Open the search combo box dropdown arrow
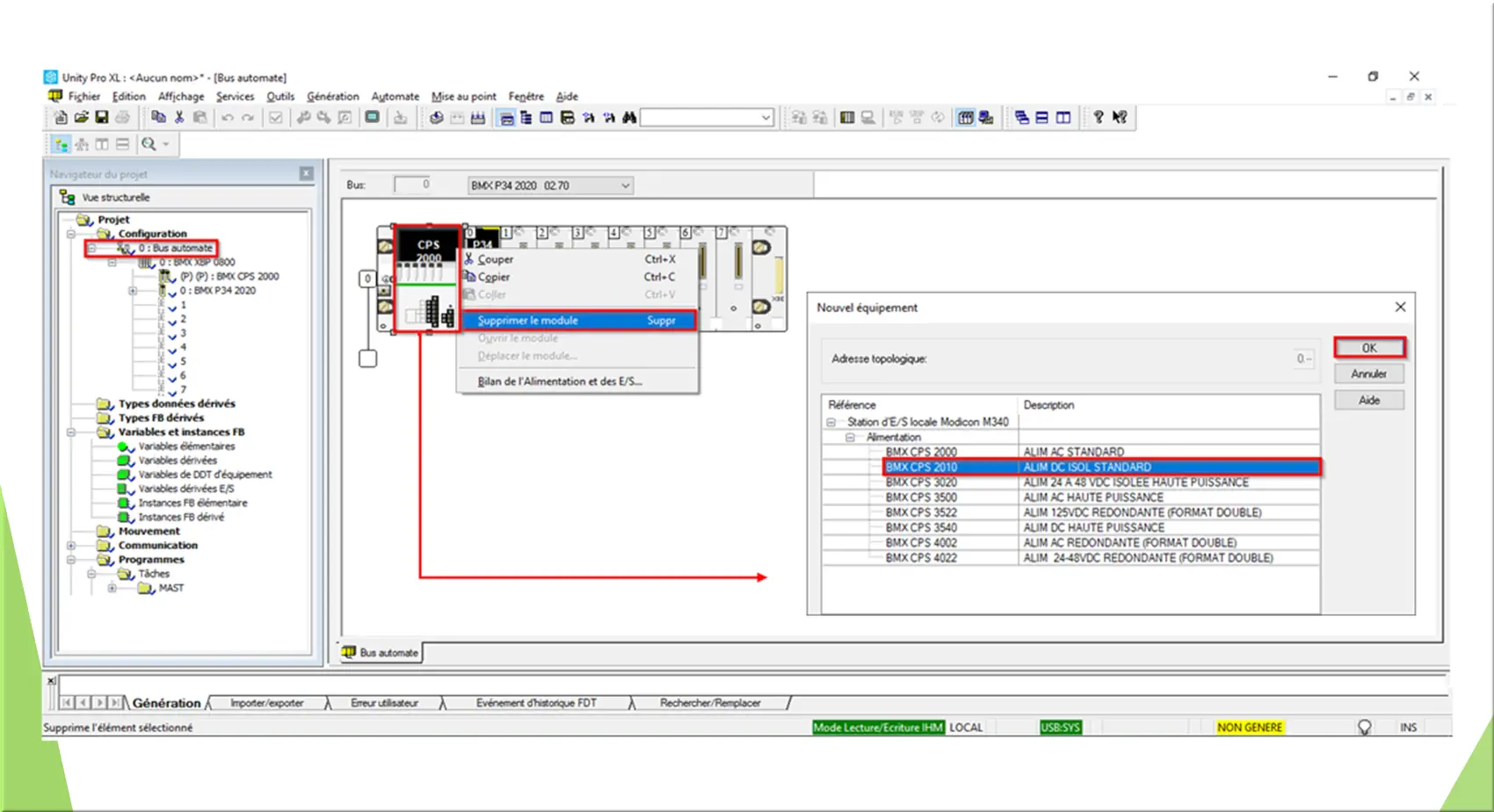Viewport: 1494px width, 812px height. point(765,118)
